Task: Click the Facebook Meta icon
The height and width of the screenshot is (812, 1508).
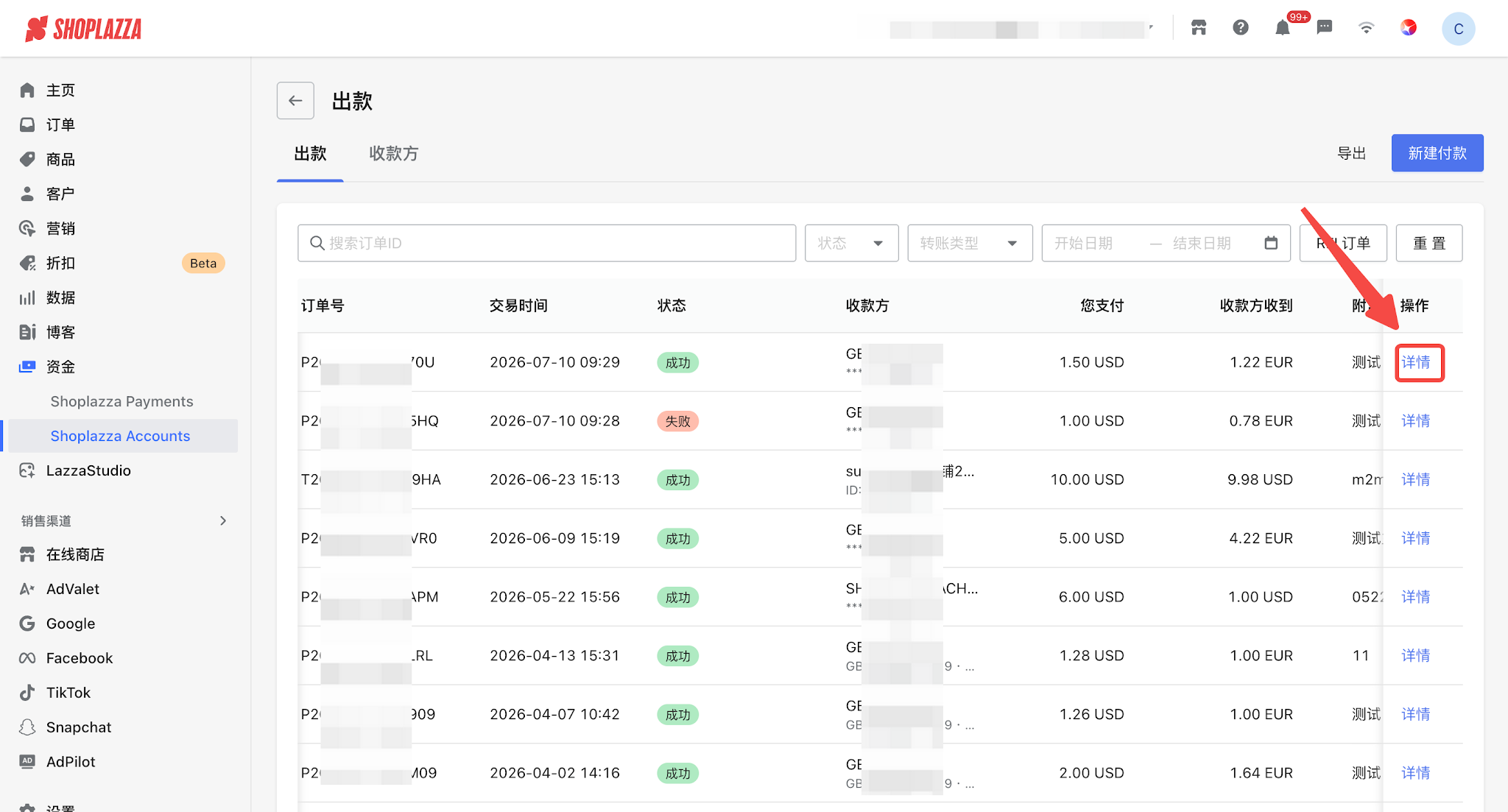Action: [27, 658]
